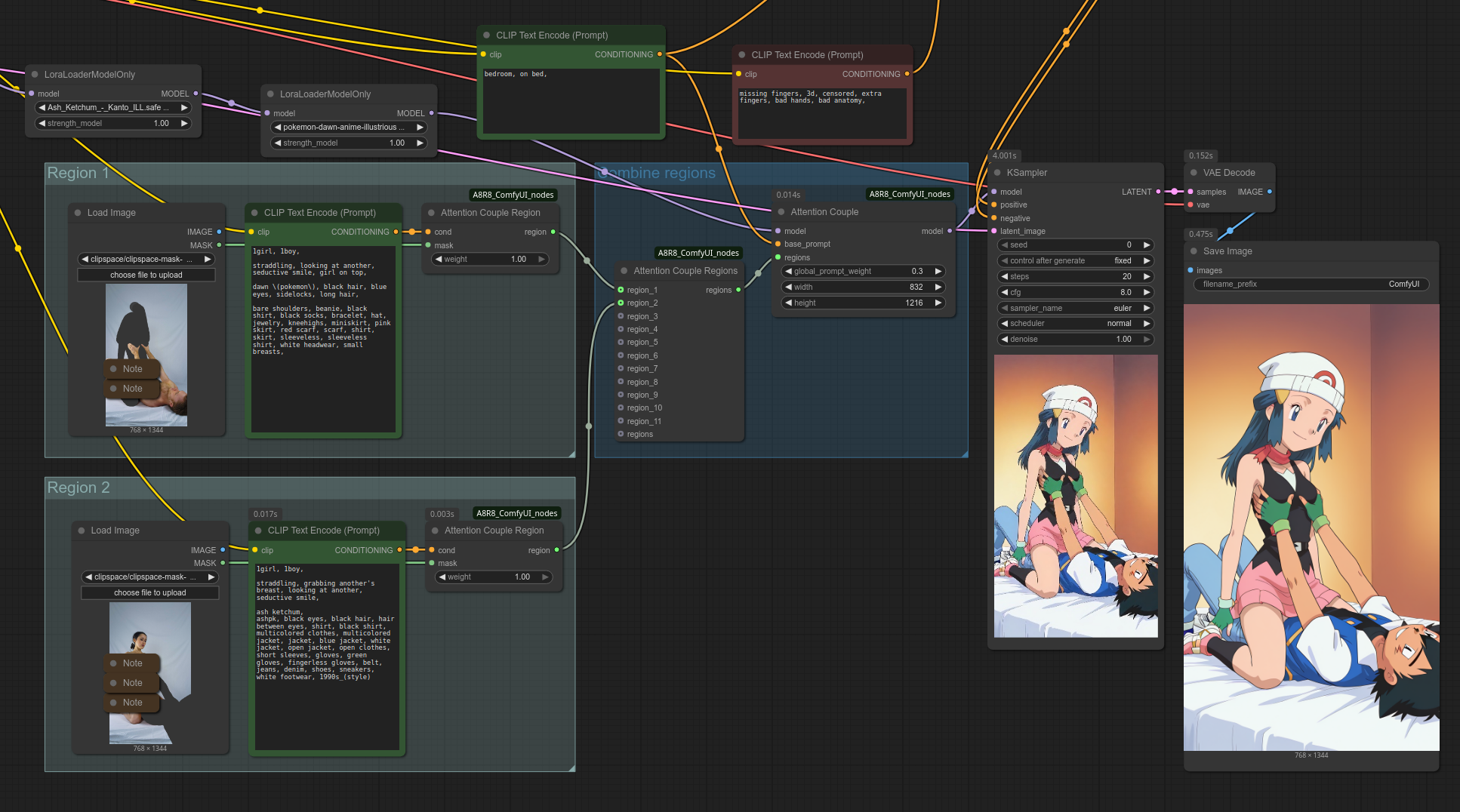The image size is (1460, 812).
Task: Collapse the Ash_Ketchum LoraLoaderModelOnly node dot
Action: [35, 75]
